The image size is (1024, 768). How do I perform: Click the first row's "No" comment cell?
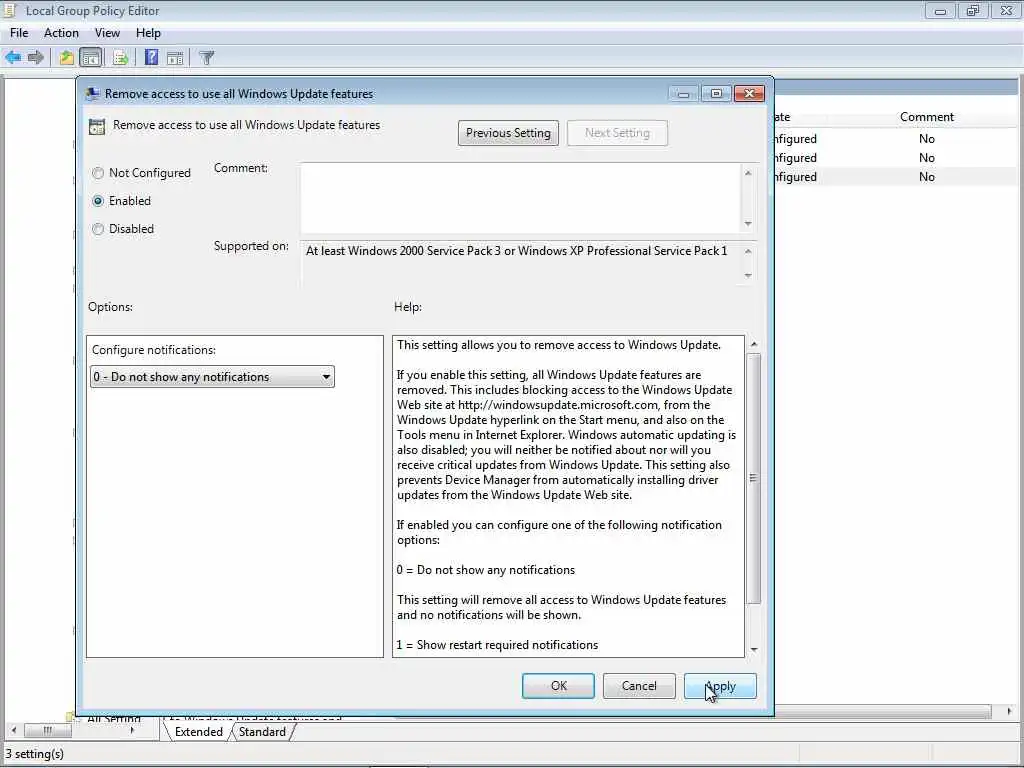927,138
